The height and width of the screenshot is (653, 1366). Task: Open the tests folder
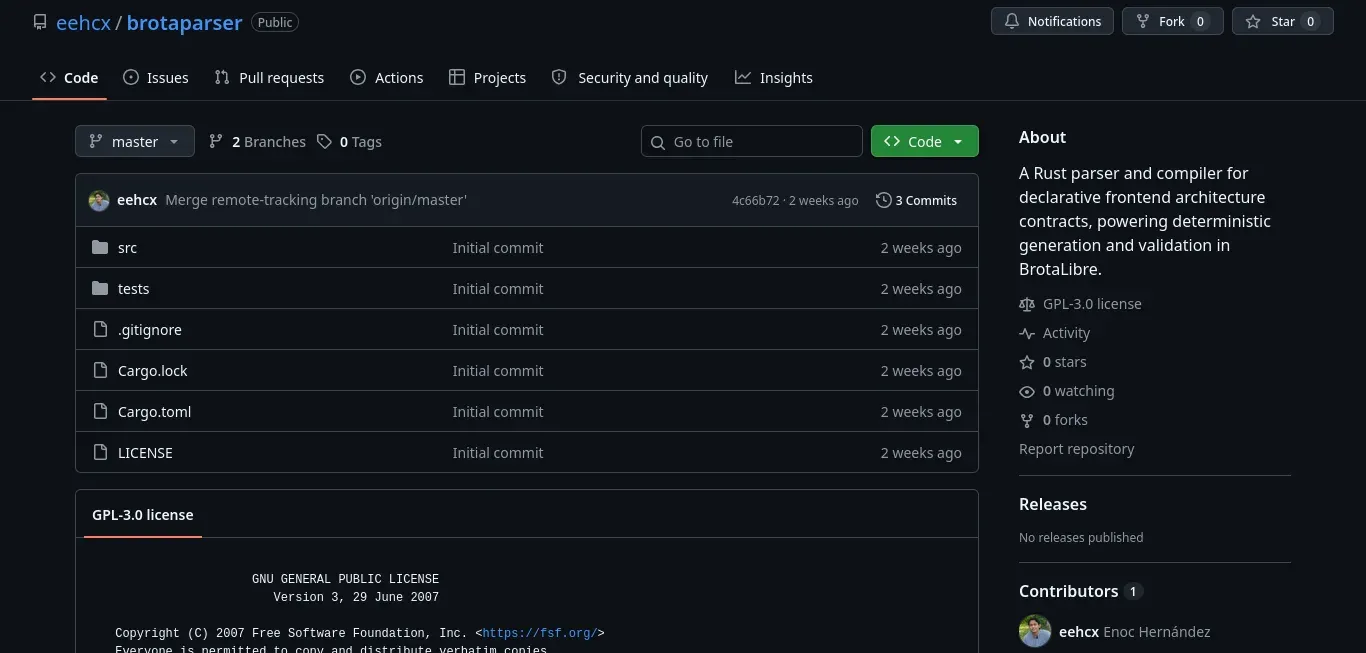tap(133, 288)
